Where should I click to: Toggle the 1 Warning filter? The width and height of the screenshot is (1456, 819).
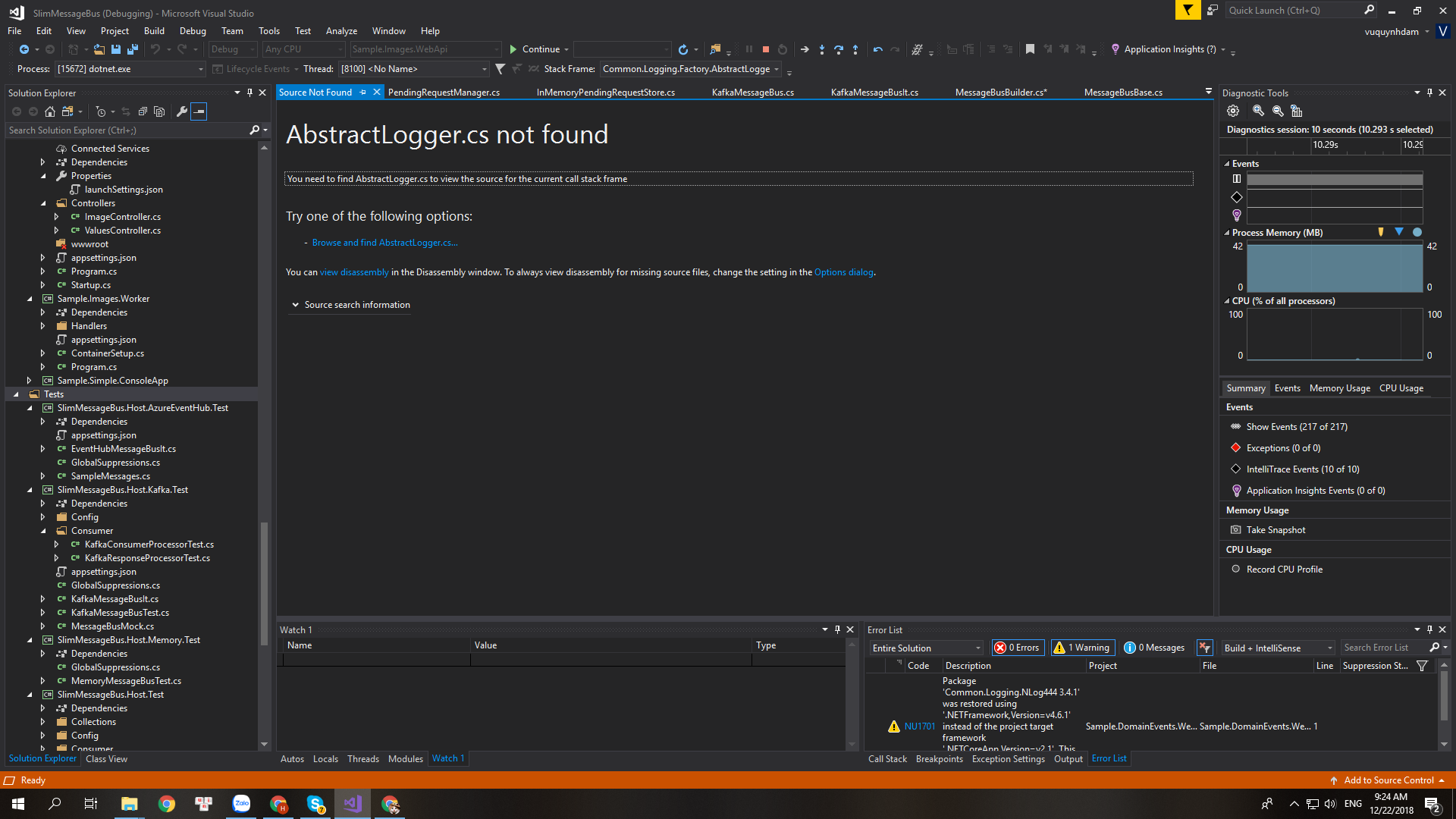coord(1083,648)
